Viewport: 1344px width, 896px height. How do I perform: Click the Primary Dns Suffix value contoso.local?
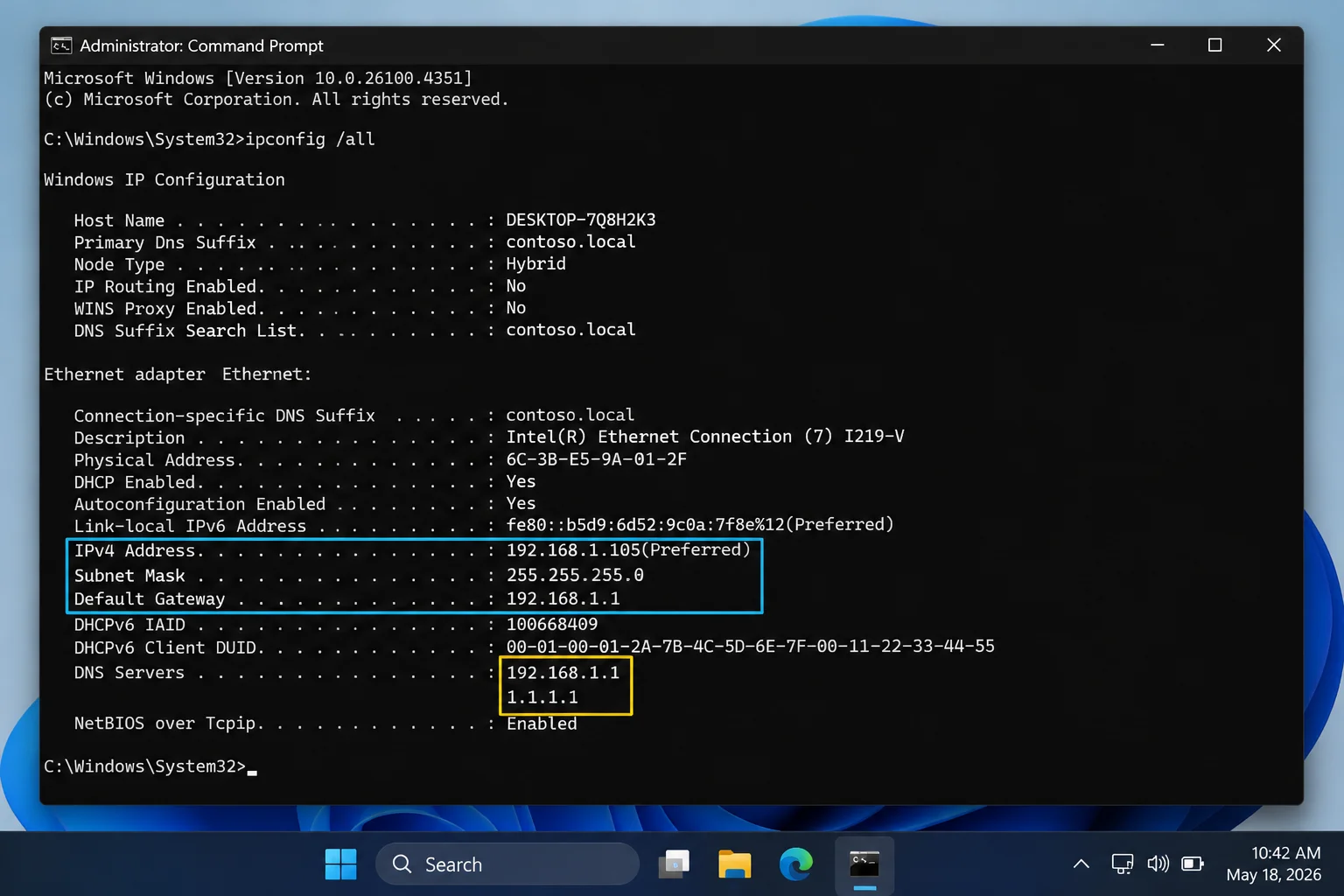point(570,241)
